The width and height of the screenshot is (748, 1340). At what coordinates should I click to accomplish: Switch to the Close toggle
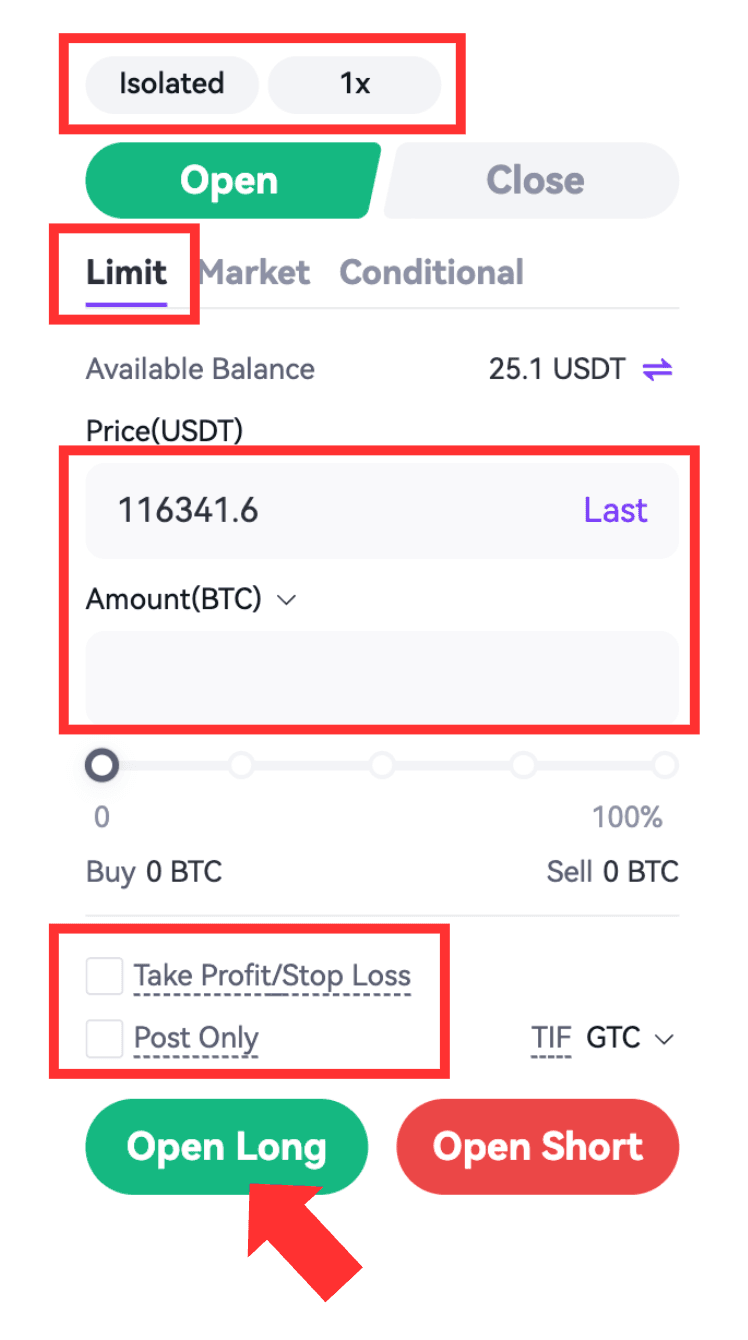535,181
